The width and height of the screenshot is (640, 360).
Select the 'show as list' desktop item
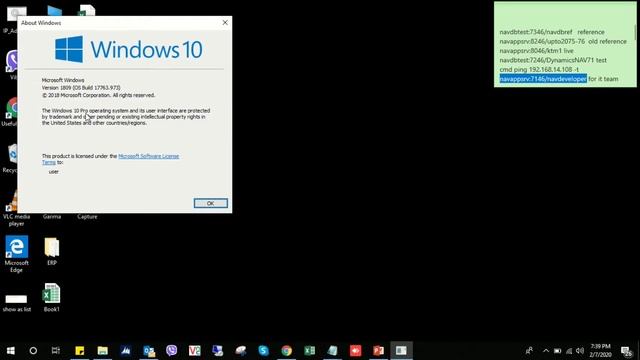[x=16, y=303]
